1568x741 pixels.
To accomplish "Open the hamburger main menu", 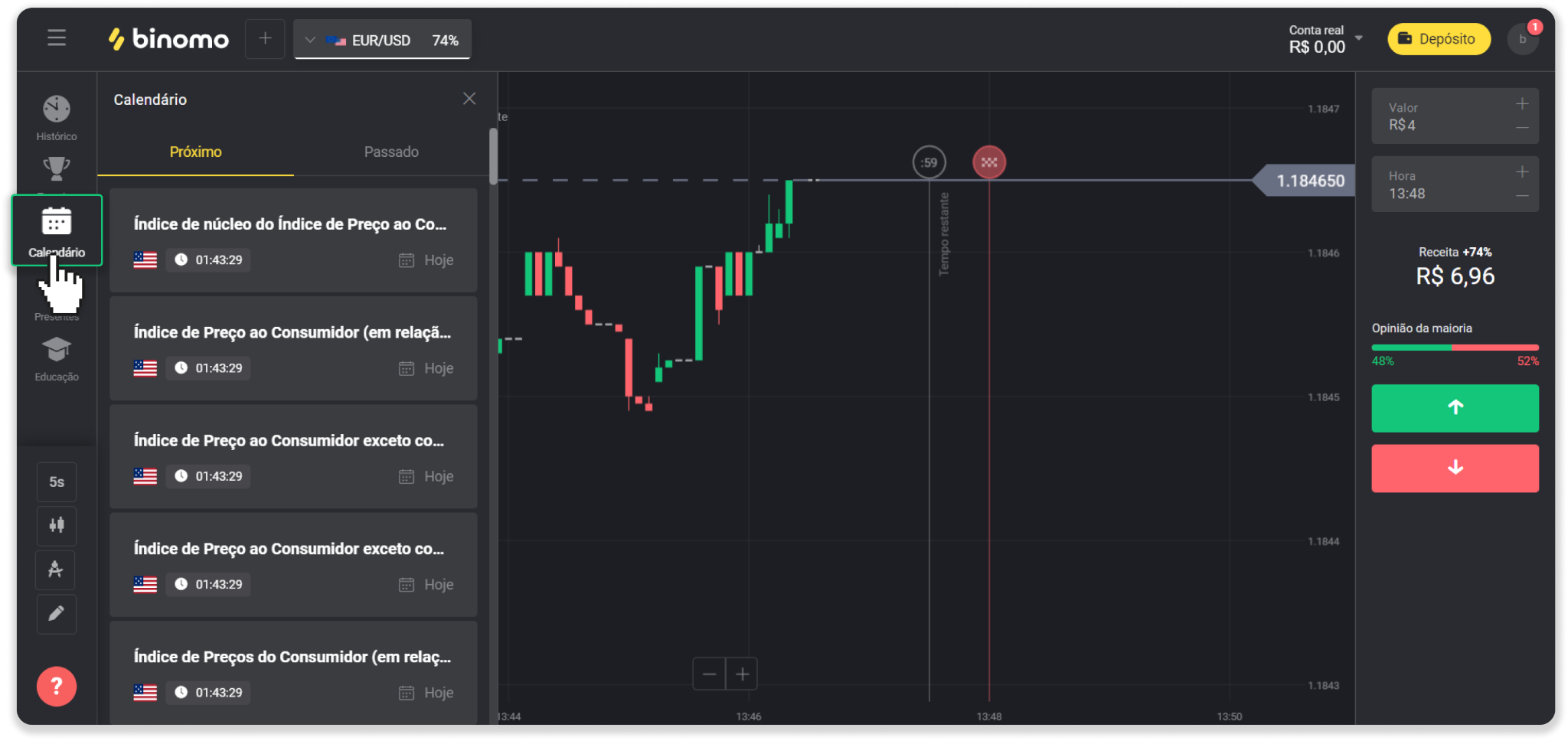I will point(57,38).
